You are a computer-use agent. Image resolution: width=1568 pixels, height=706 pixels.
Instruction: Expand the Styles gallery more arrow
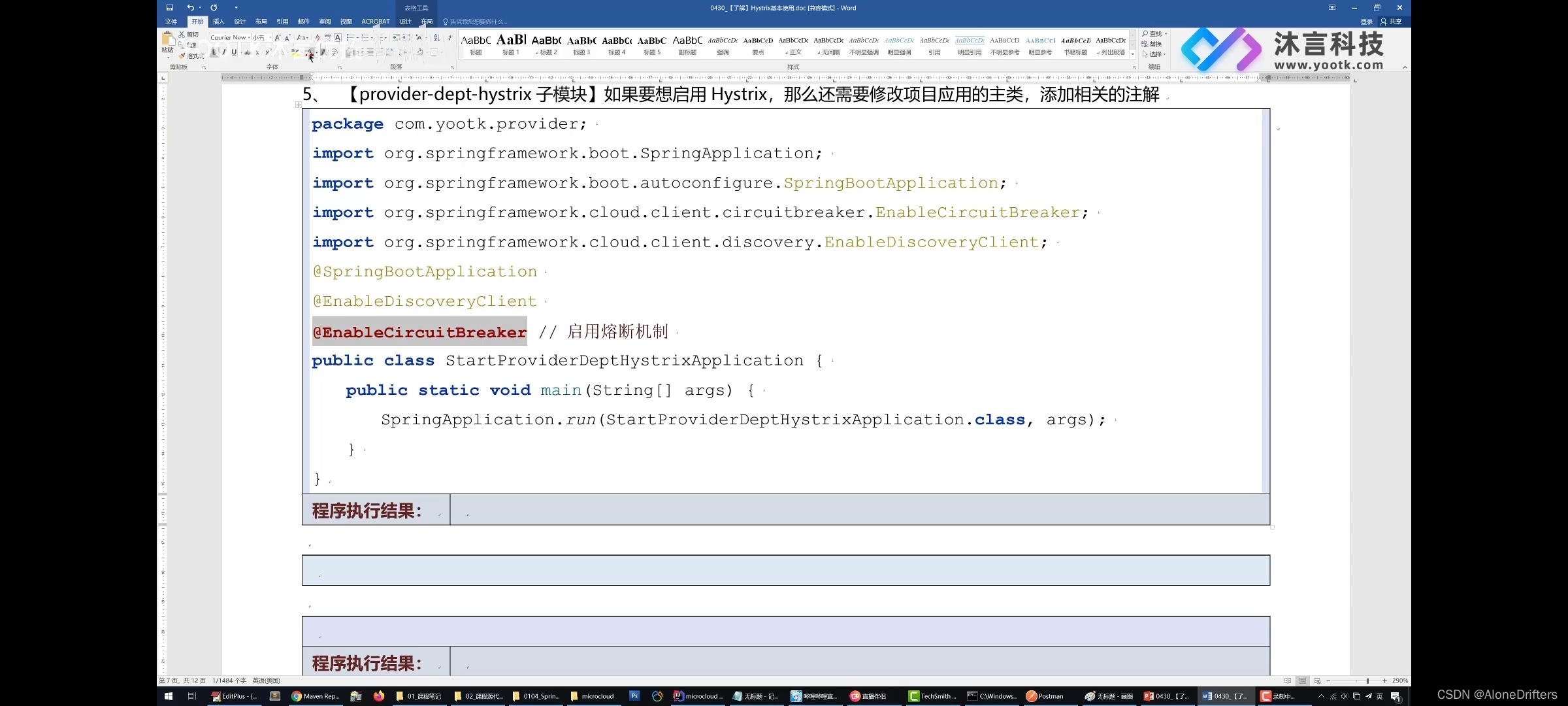(x=1132, y=55)
